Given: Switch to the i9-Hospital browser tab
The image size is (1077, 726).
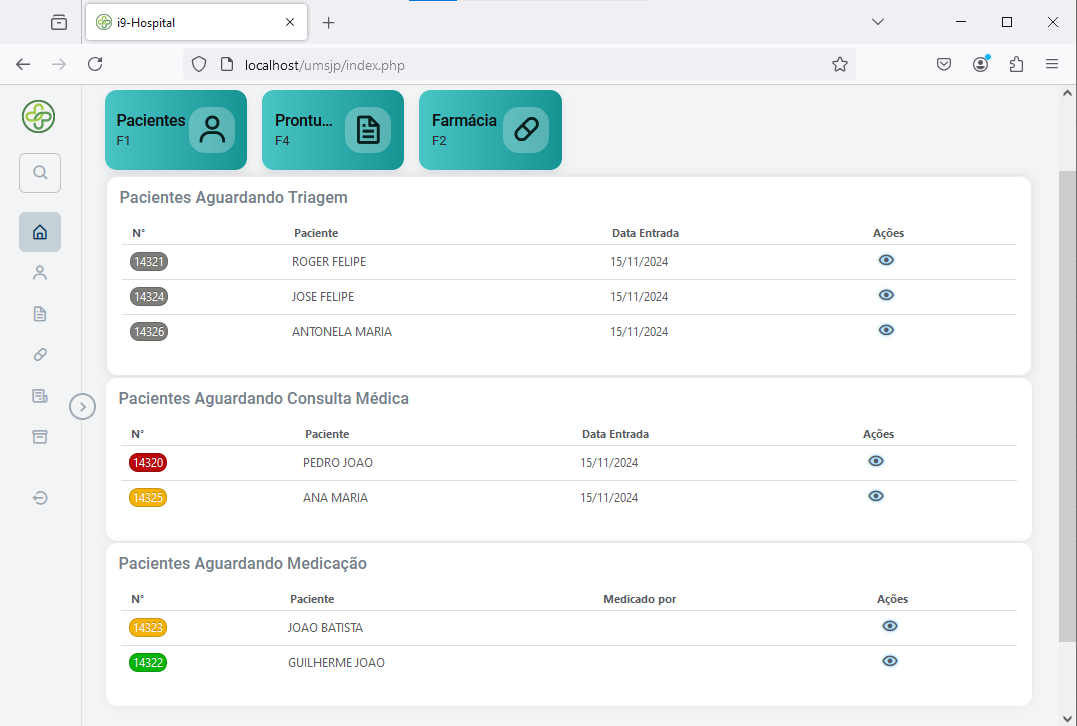Looking at the screenshot, I should [196, 23].
